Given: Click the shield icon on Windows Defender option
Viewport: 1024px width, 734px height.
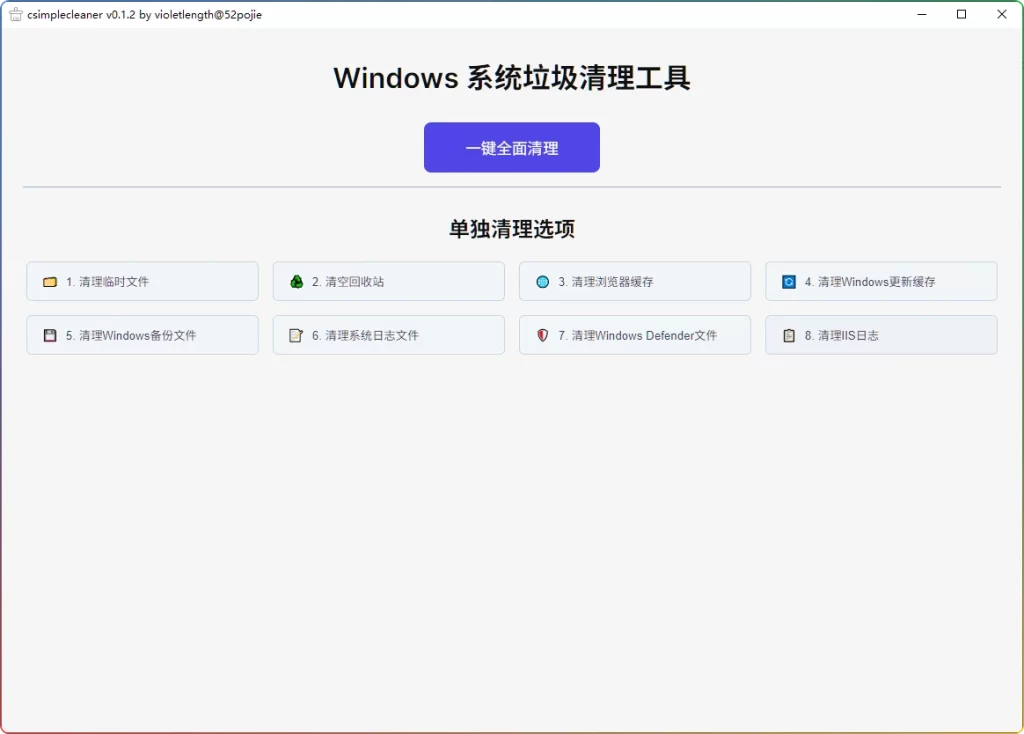Looking at the screenshot, I should coord(542,335).
